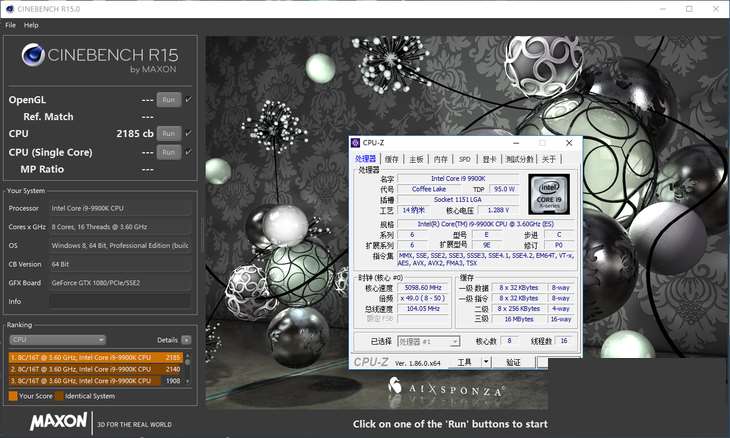Viewport: 730px width, 438px height.
Task: Switch to the 处理器 tab in CPU-Z
Action: [x=365, y=159]
